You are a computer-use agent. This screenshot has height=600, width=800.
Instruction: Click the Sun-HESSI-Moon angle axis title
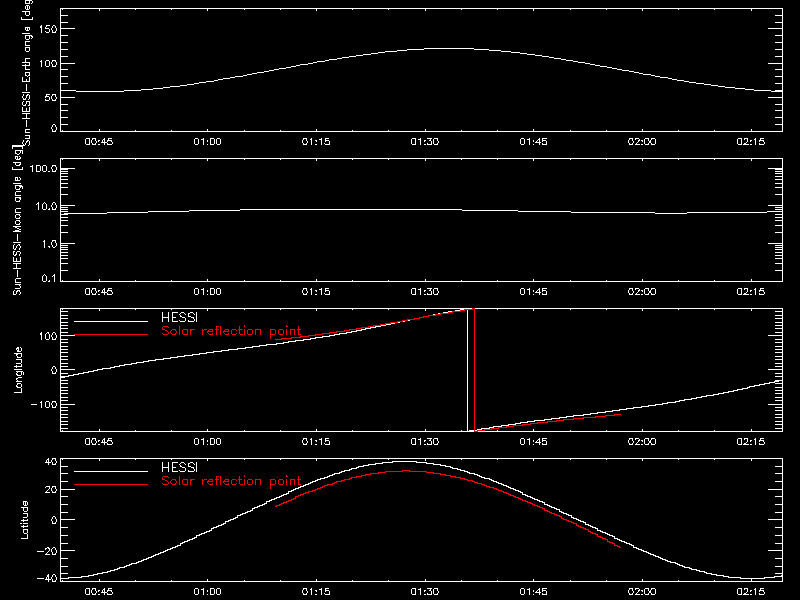click(x=17, y=220)
